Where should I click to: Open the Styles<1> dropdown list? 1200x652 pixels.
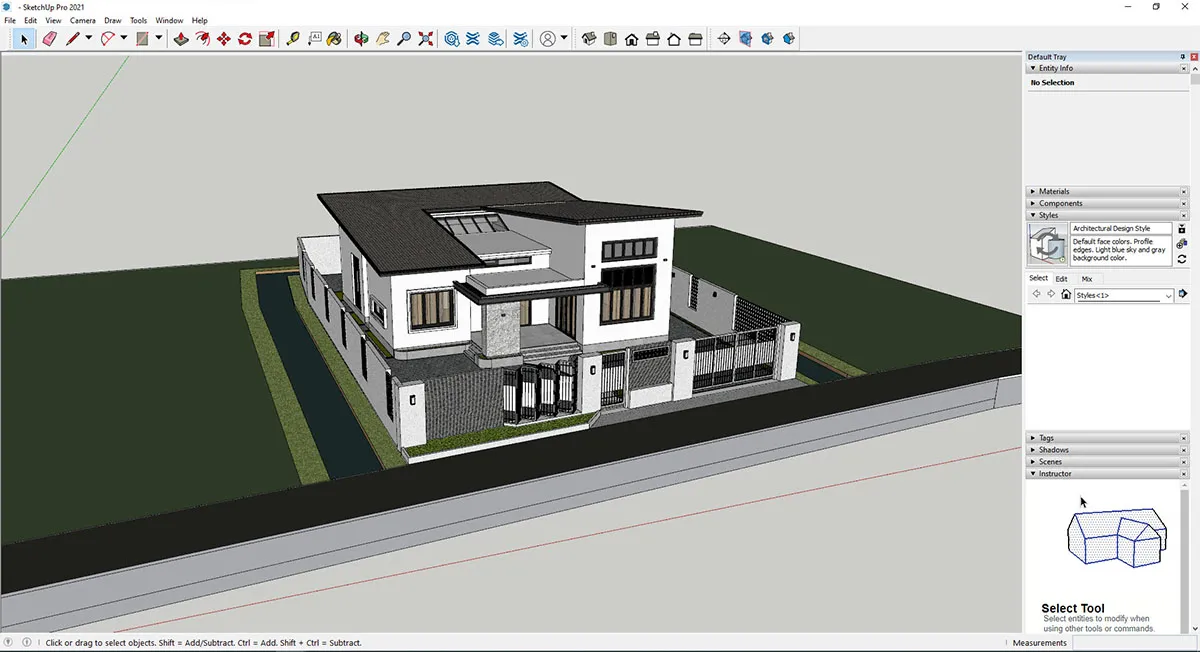click(x=1167, y=294)
